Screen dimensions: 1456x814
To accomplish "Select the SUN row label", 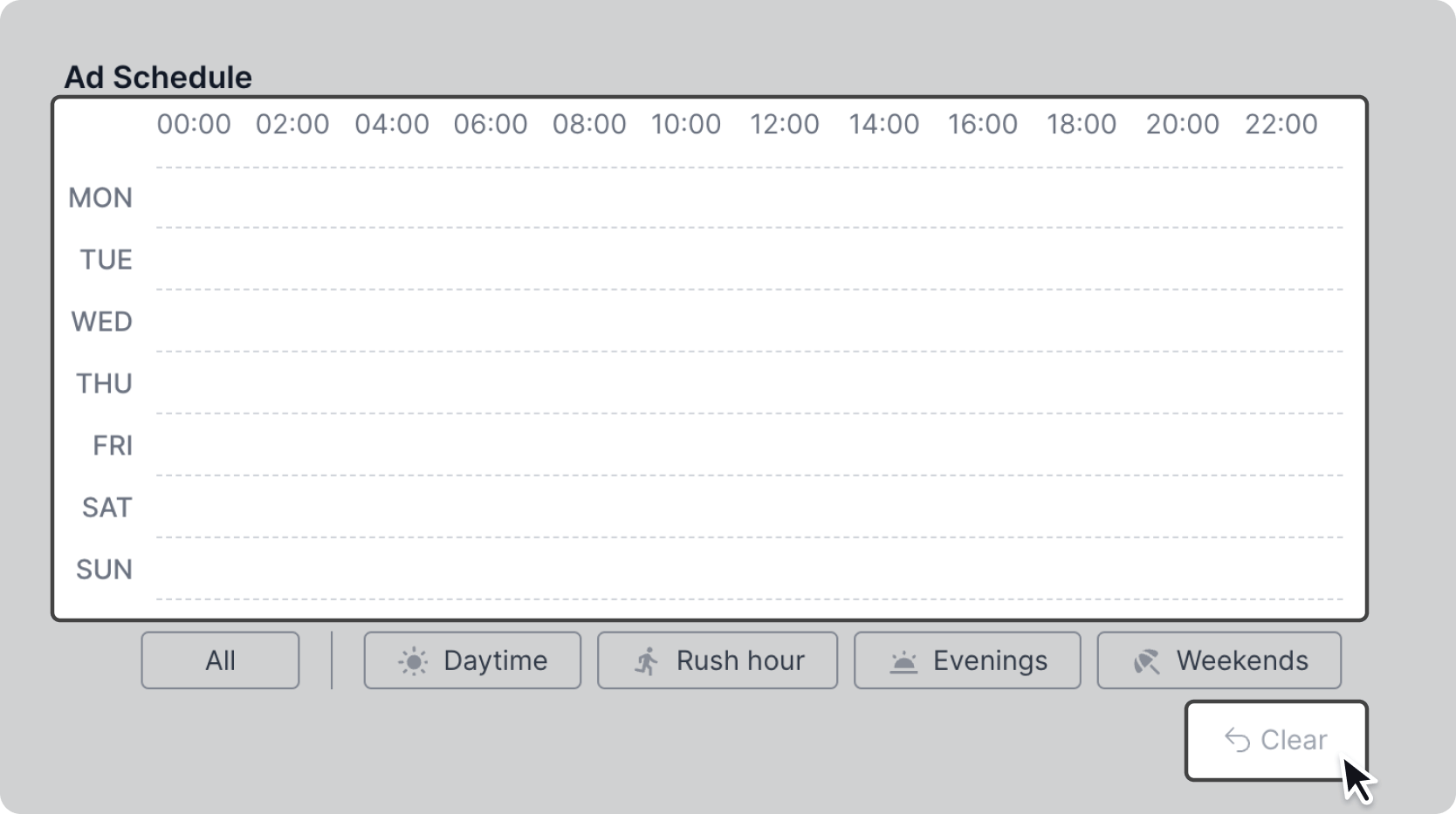I will (x=105, y=570).
